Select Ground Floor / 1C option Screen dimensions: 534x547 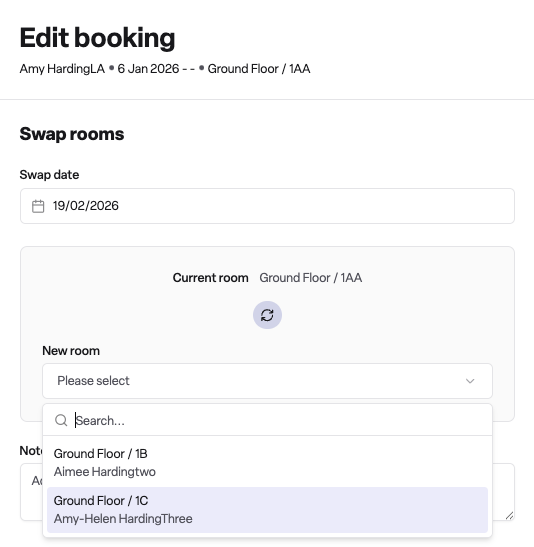point(267,510)
